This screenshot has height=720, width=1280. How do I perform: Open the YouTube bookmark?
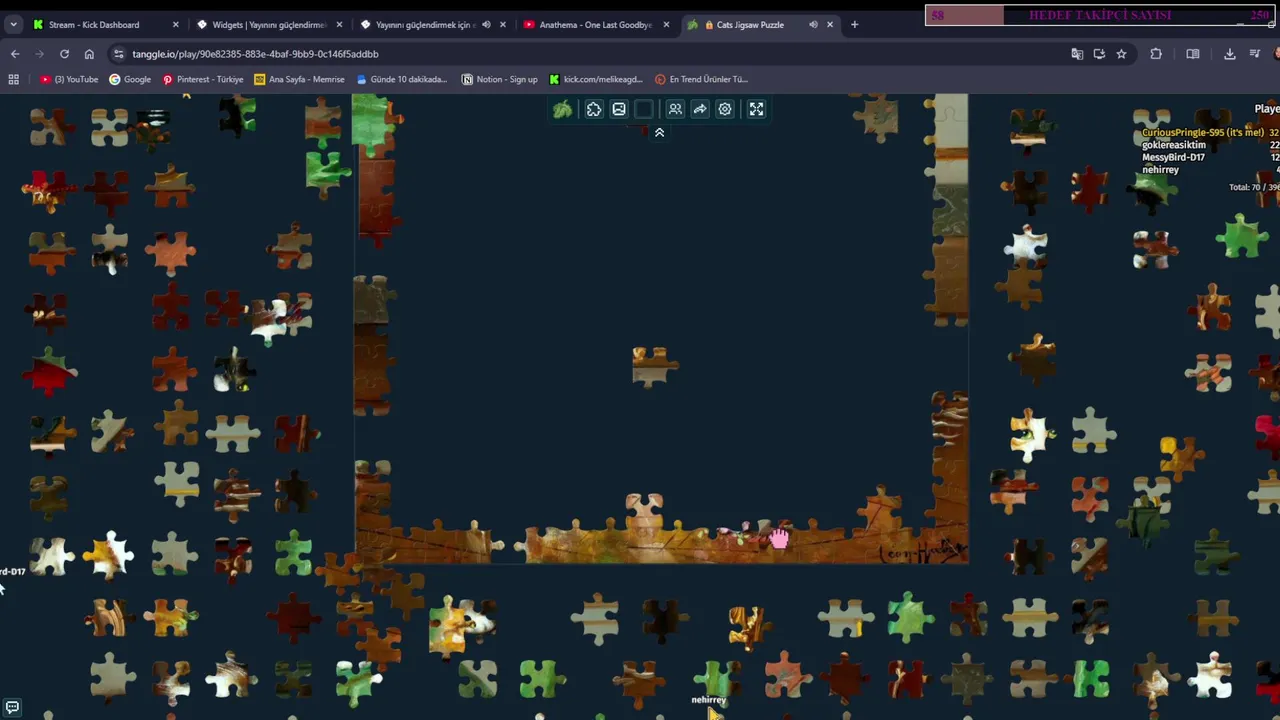[69, 79]
